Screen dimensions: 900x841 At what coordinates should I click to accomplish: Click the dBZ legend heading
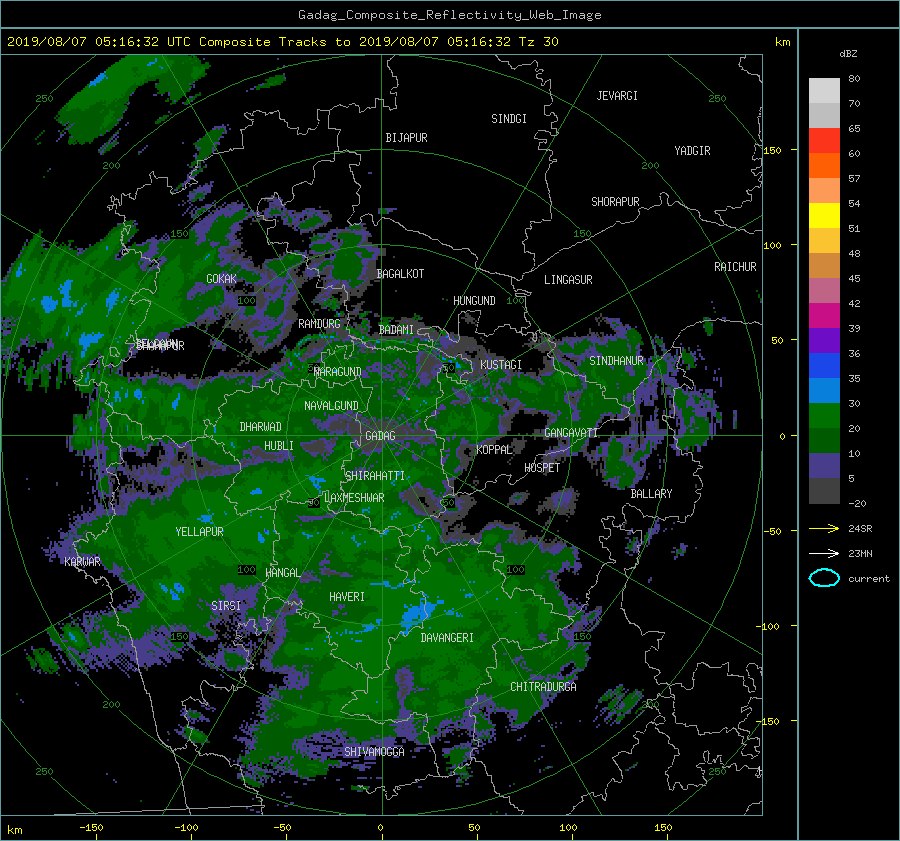coord(848,54)
